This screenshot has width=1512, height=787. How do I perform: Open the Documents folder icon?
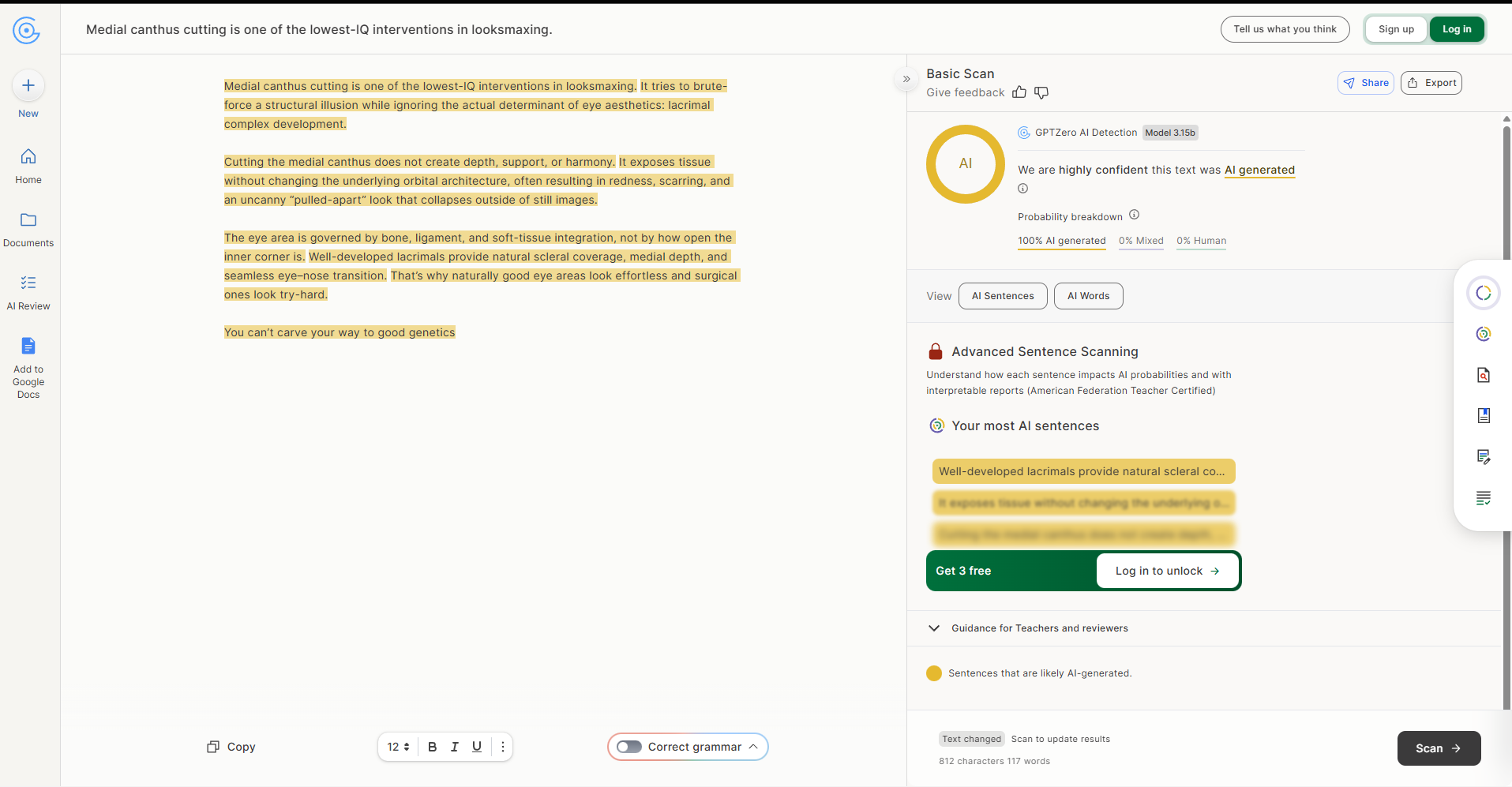tap(28, 220)
